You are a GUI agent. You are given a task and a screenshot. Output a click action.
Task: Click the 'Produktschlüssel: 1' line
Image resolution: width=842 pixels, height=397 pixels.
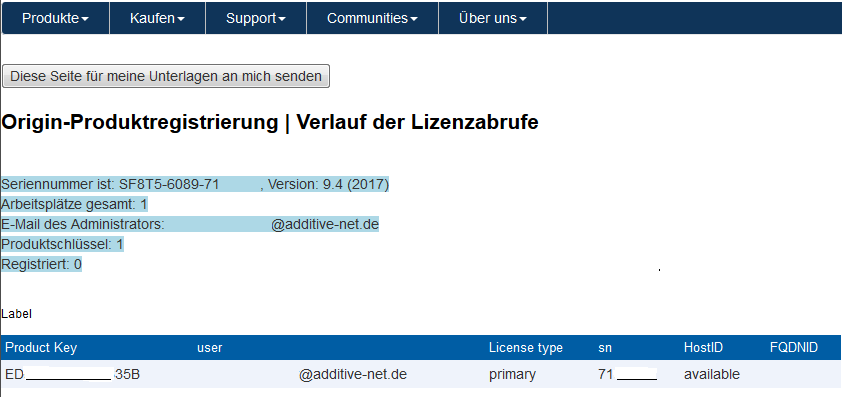pyautogui.click(x=62, y=244)
